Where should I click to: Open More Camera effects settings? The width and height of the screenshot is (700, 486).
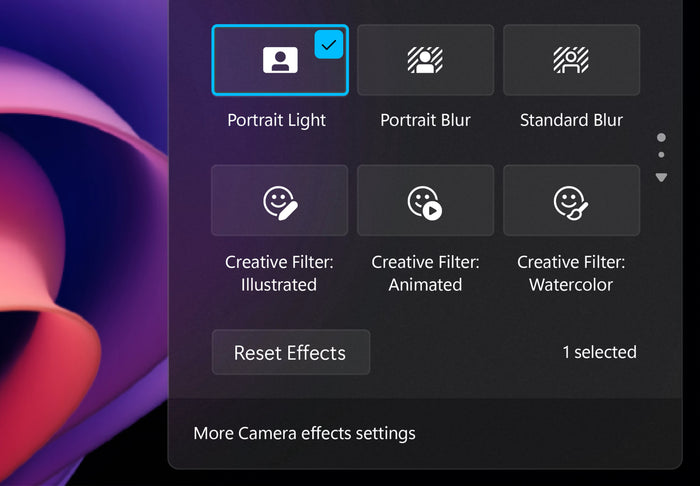pos(304,433)
